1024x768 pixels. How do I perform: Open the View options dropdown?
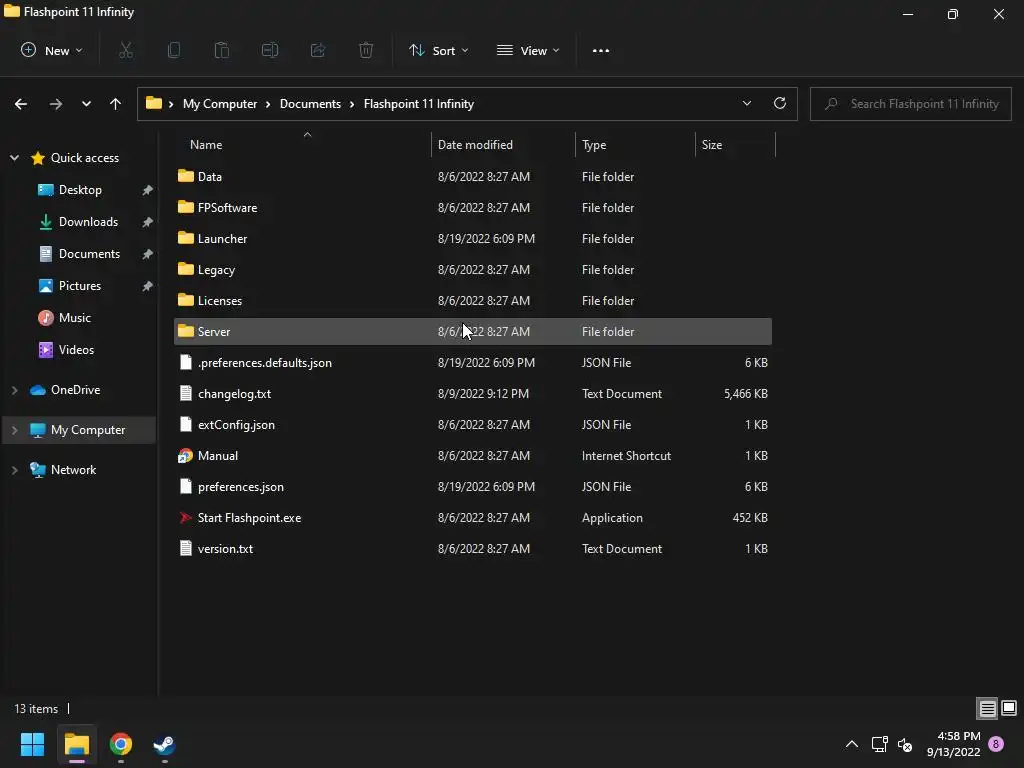pos(528,50)
